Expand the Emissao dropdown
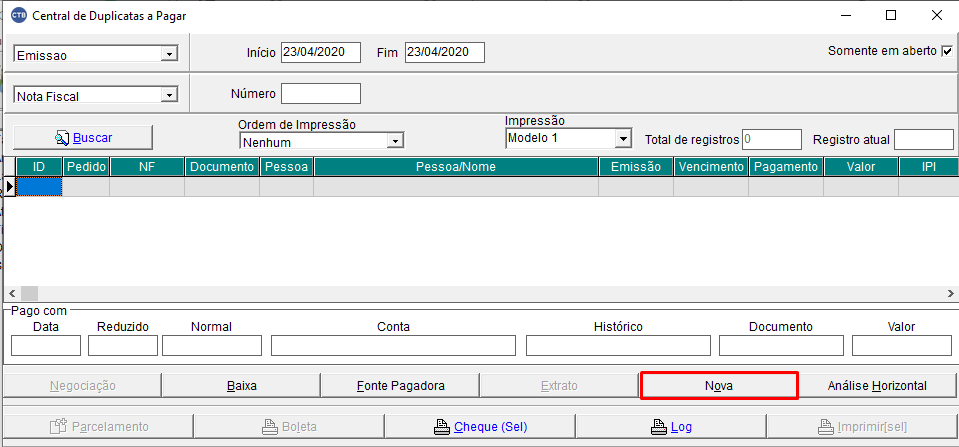Image resolution: width=959 pixels, height=447 pixels. point(168,54)
